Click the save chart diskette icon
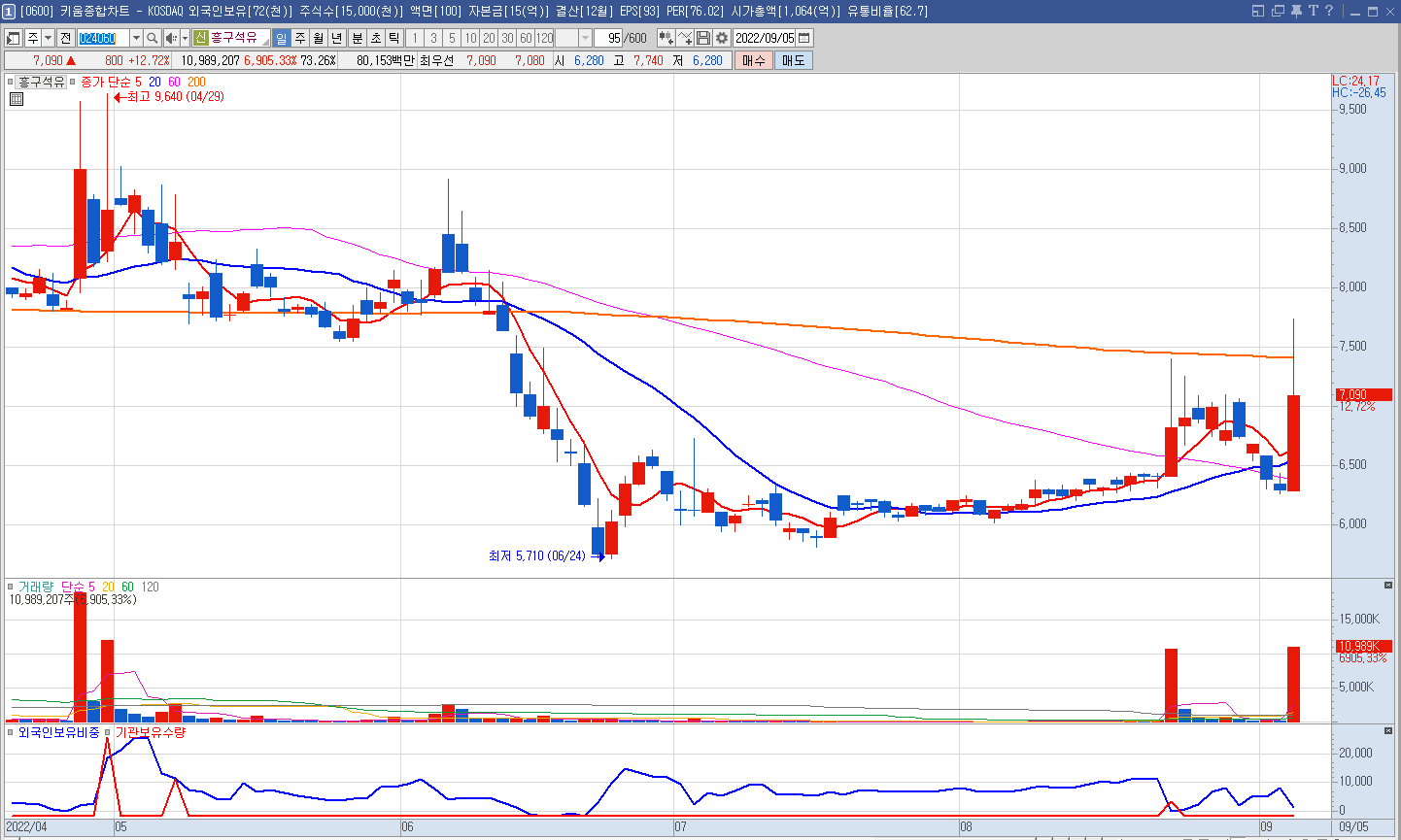The width and height of the screenshot is (1401, 840). [703, 38]
